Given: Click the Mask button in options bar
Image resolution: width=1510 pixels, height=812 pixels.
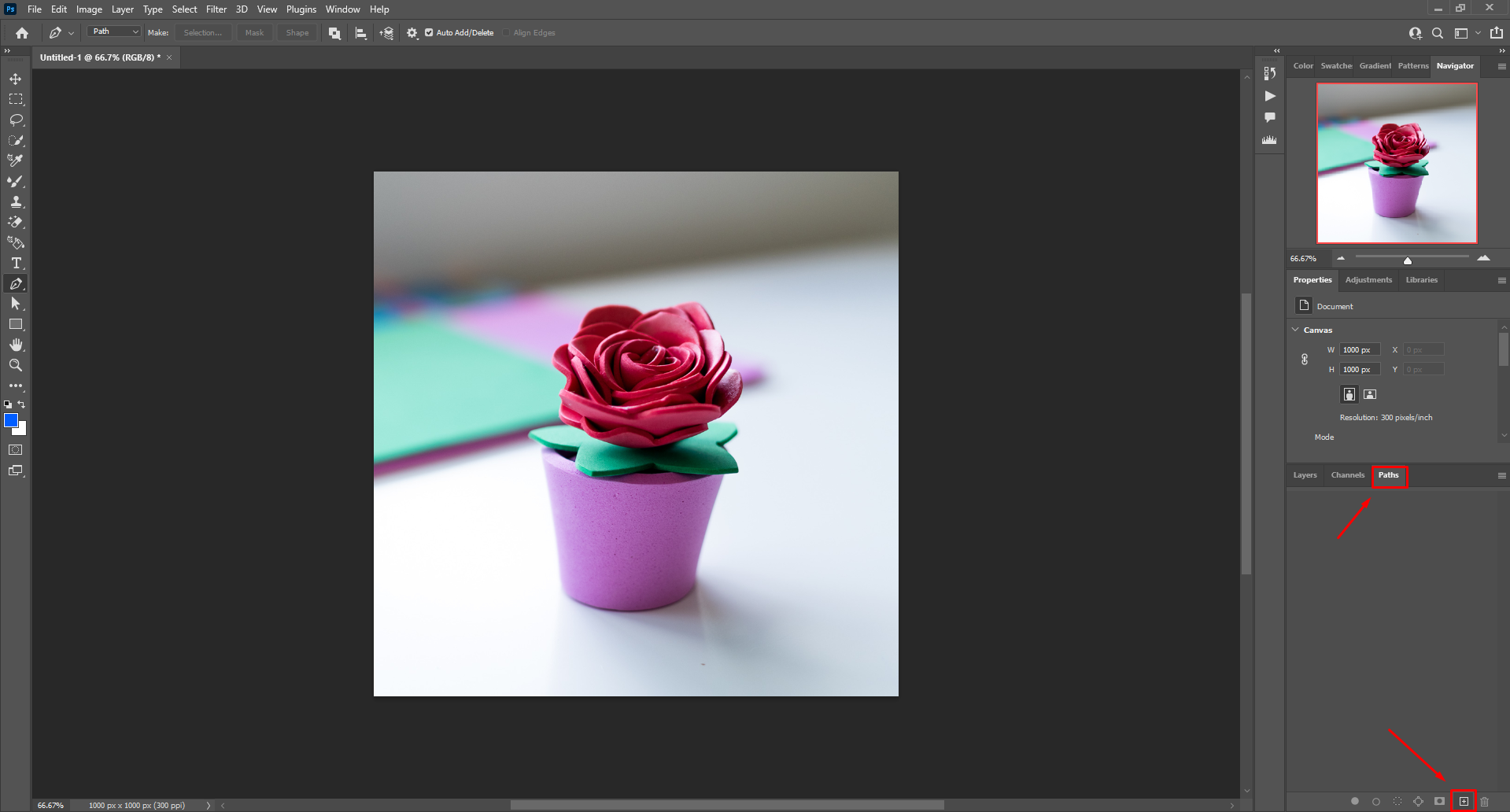Looking at the screenshot, I should pos(254,32).
